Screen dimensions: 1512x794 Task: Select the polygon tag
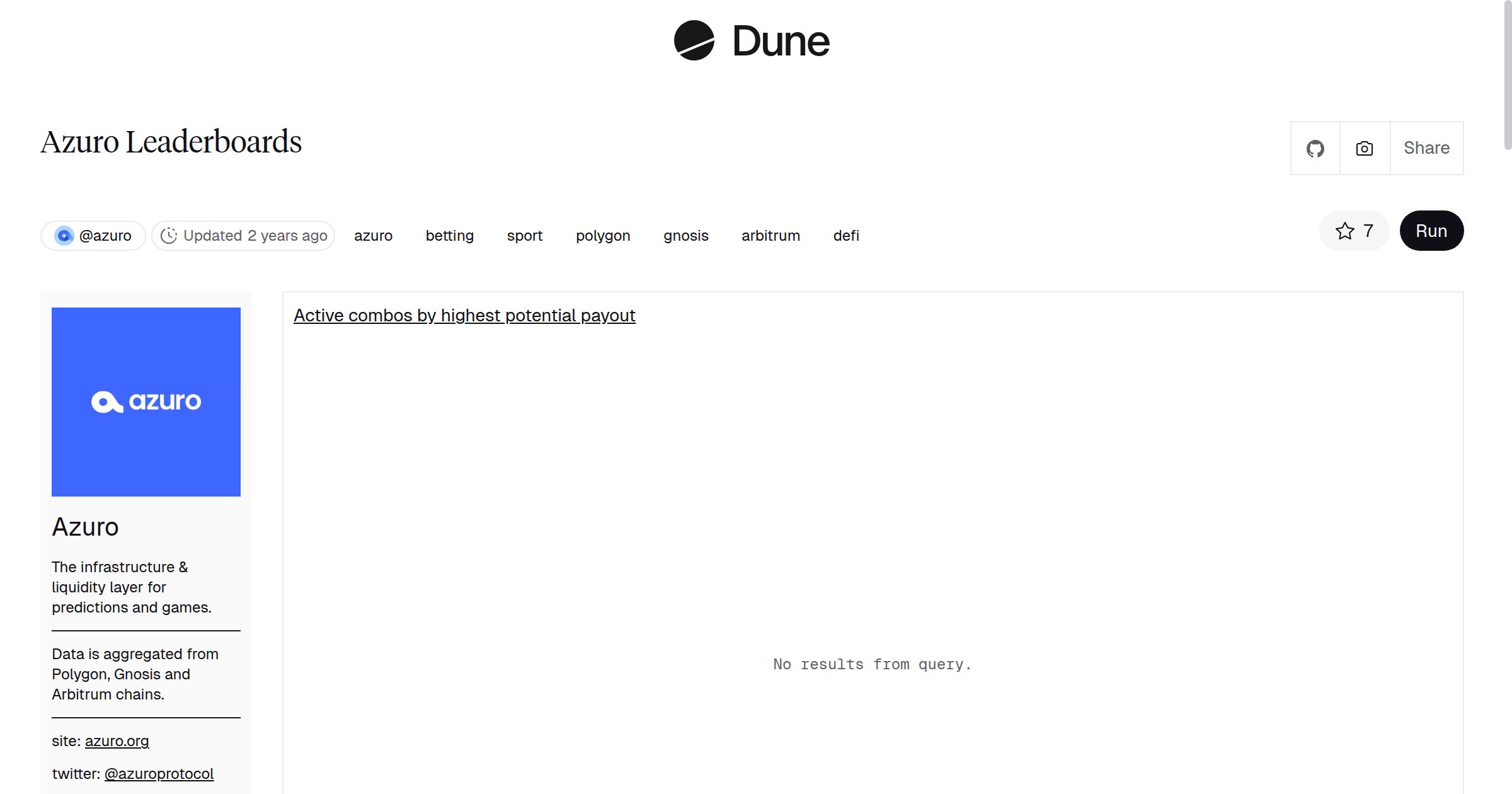tap(602, 236)
